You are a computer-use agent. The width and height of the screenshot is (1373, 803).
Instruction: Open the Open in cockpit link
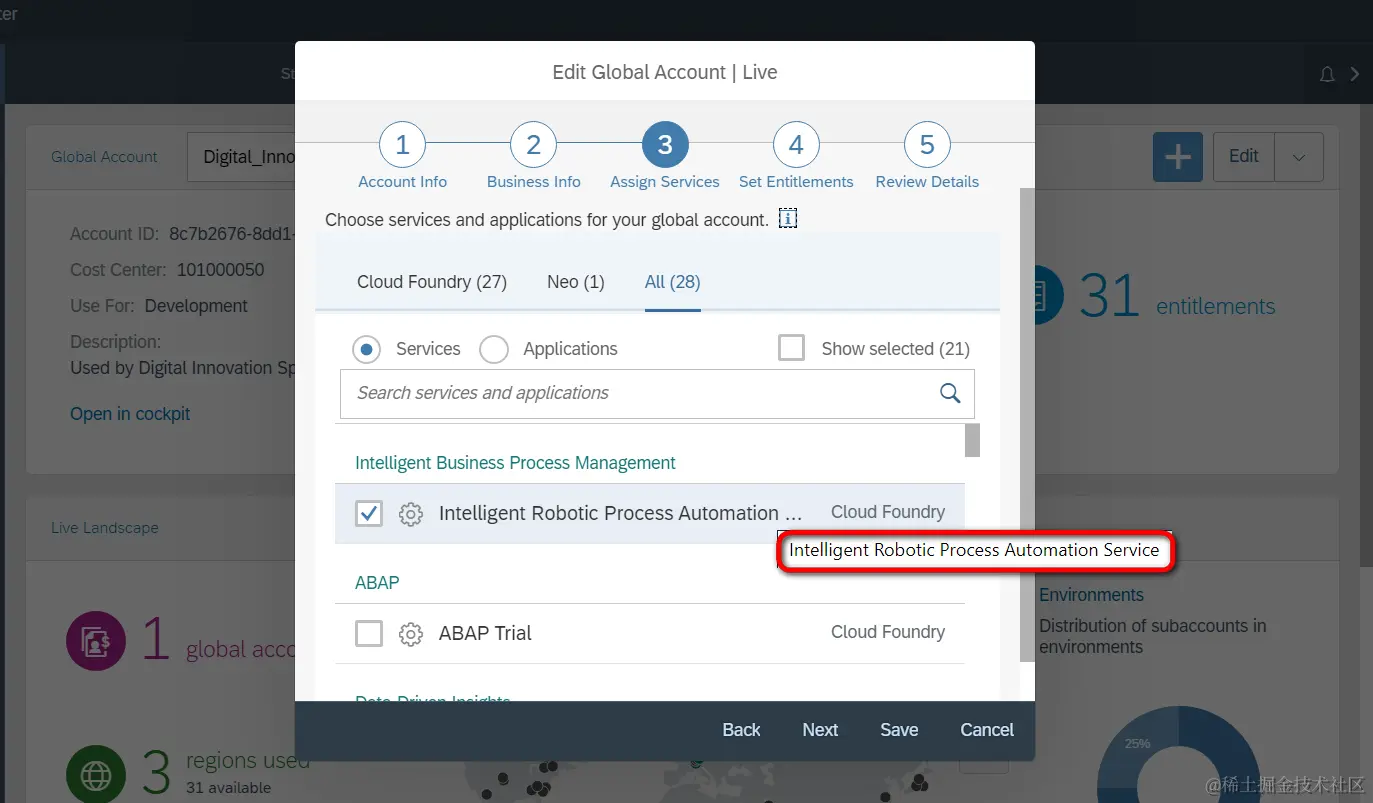(x=130, y=414)
